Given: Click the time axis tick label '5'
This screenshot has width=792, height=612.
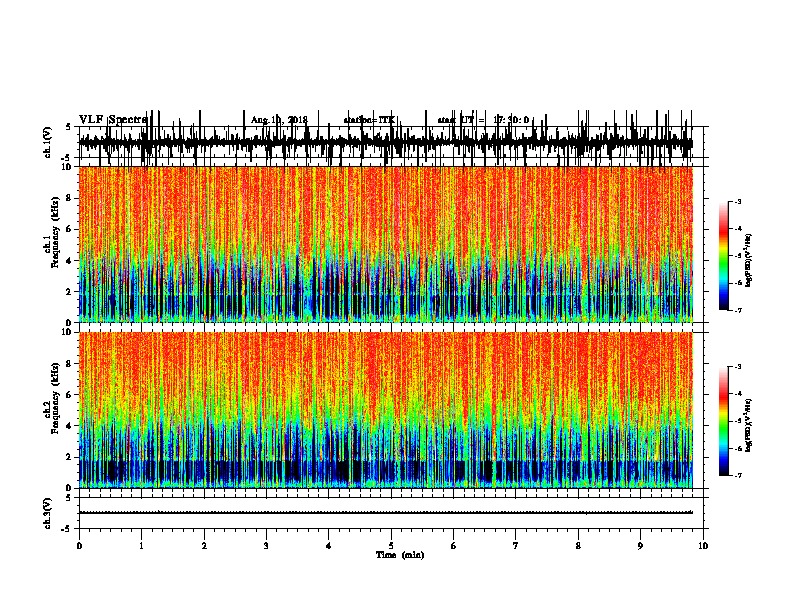Looking at the screenshot, I should 391,546.
